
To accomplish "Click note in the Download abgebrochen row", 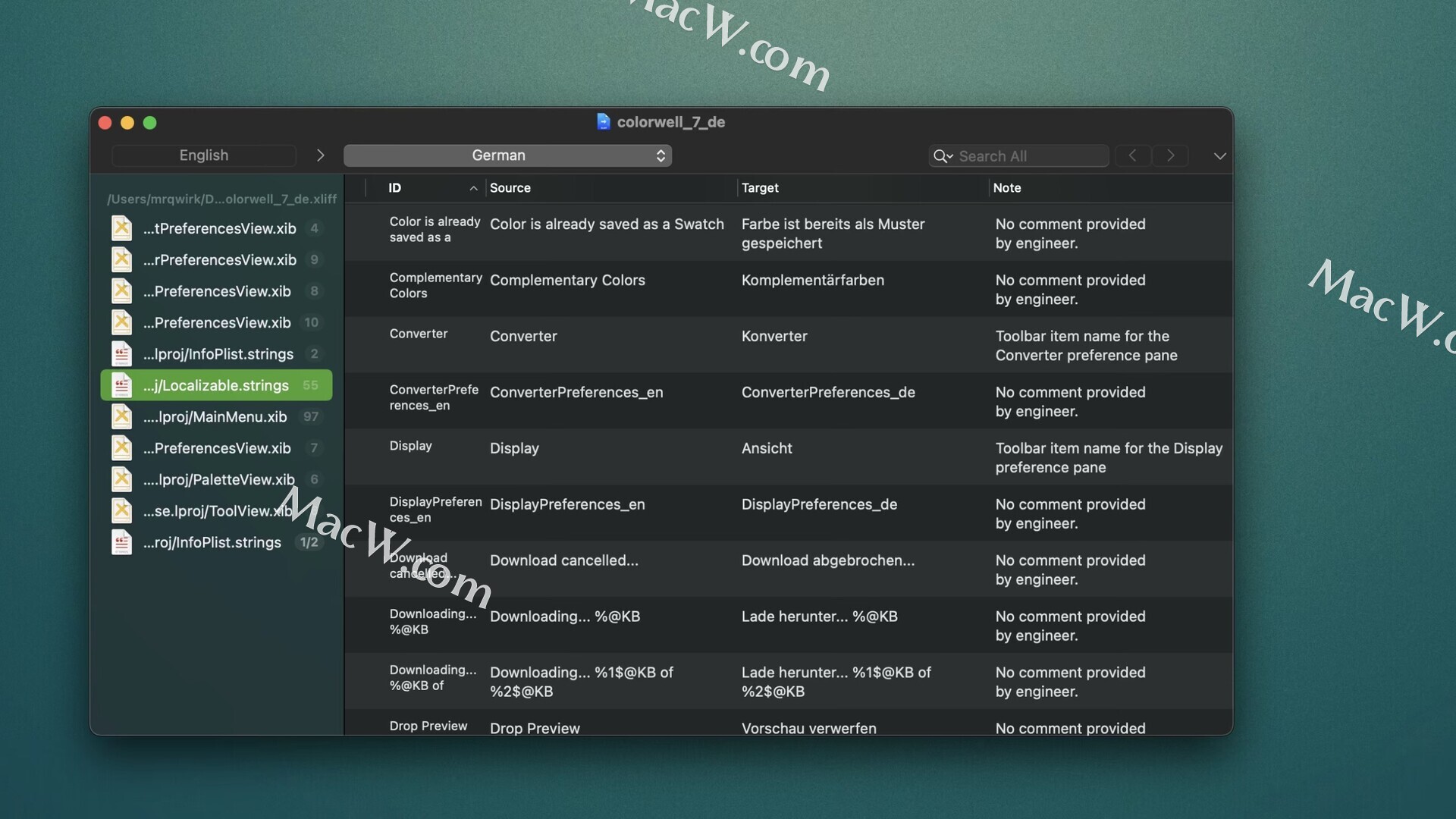I will click(1070, 570).
